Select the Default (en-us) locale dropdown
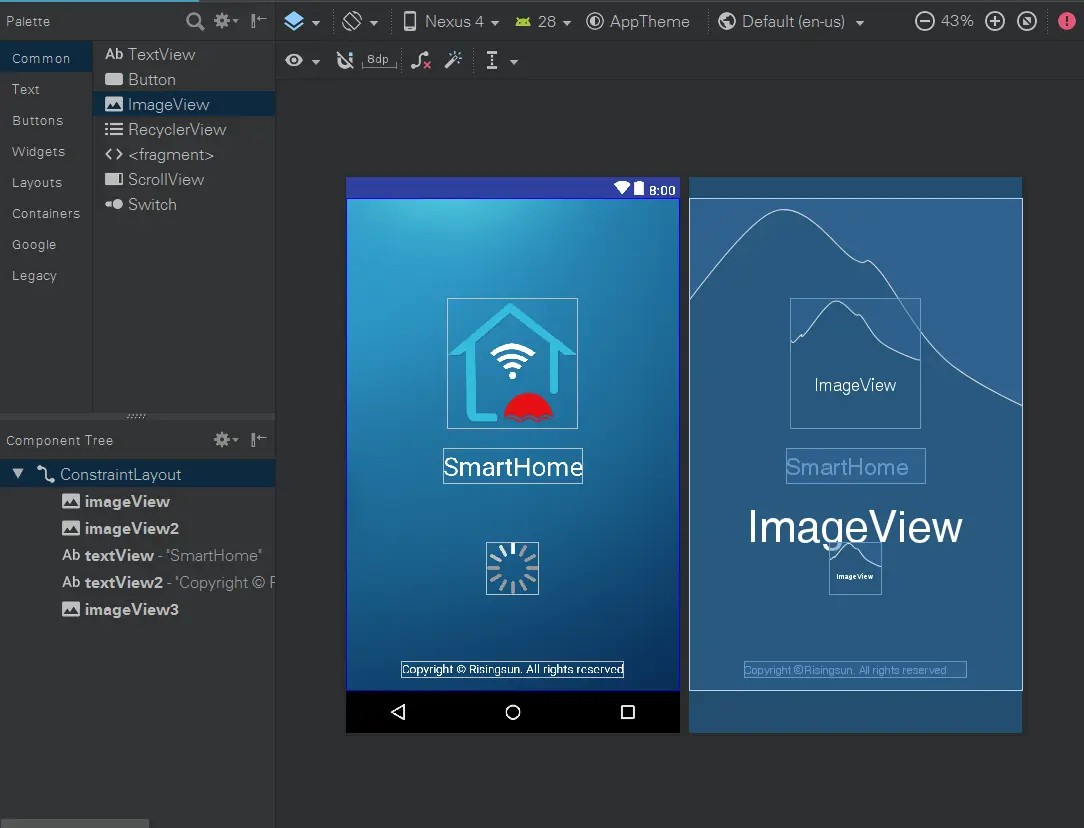Viewport: 1084px width, 828px height. click(791, 21)
